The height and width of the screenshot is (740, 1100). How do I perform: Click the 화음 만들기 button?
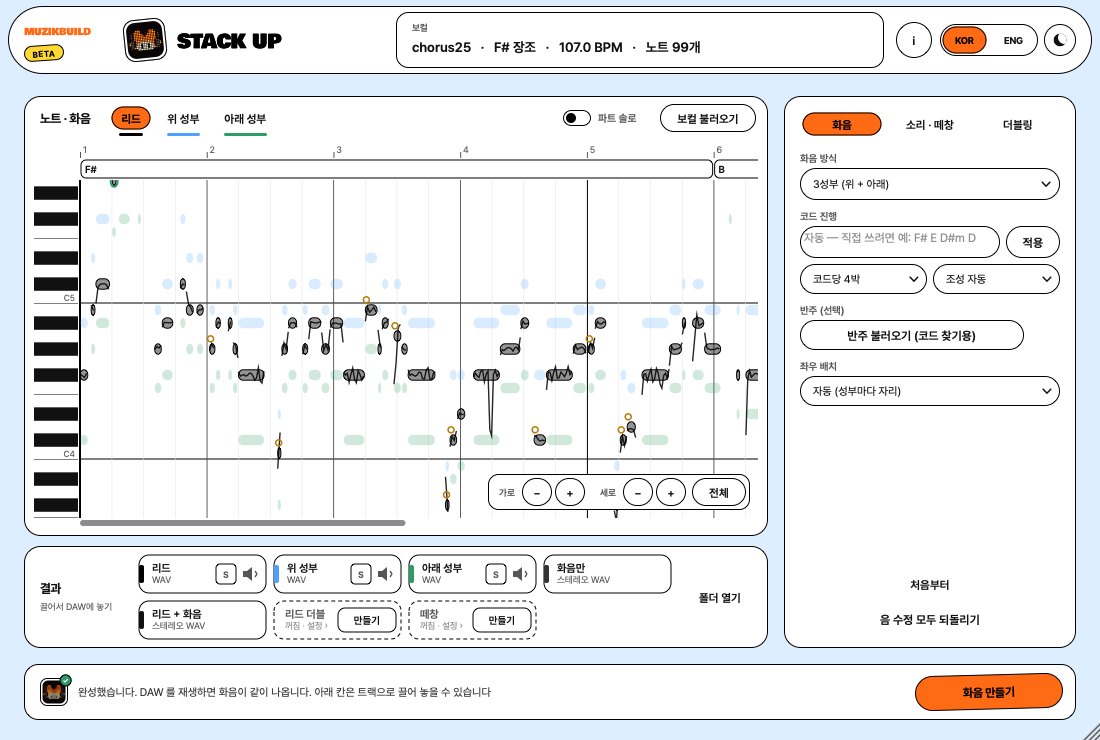pyautogui.click(x=988, y=692)
